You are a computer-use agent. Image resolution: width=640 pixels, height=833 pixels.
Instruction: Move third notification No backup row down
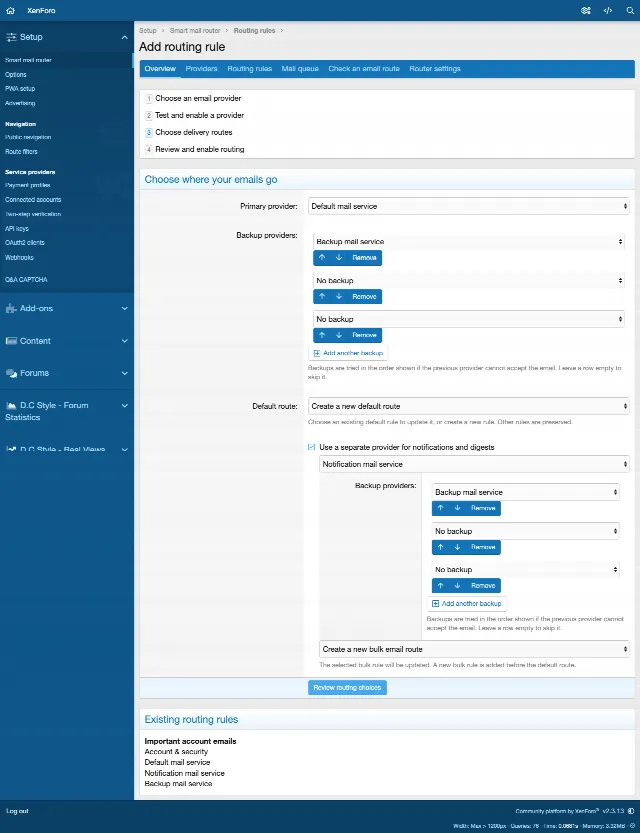[x=457, y=585]
